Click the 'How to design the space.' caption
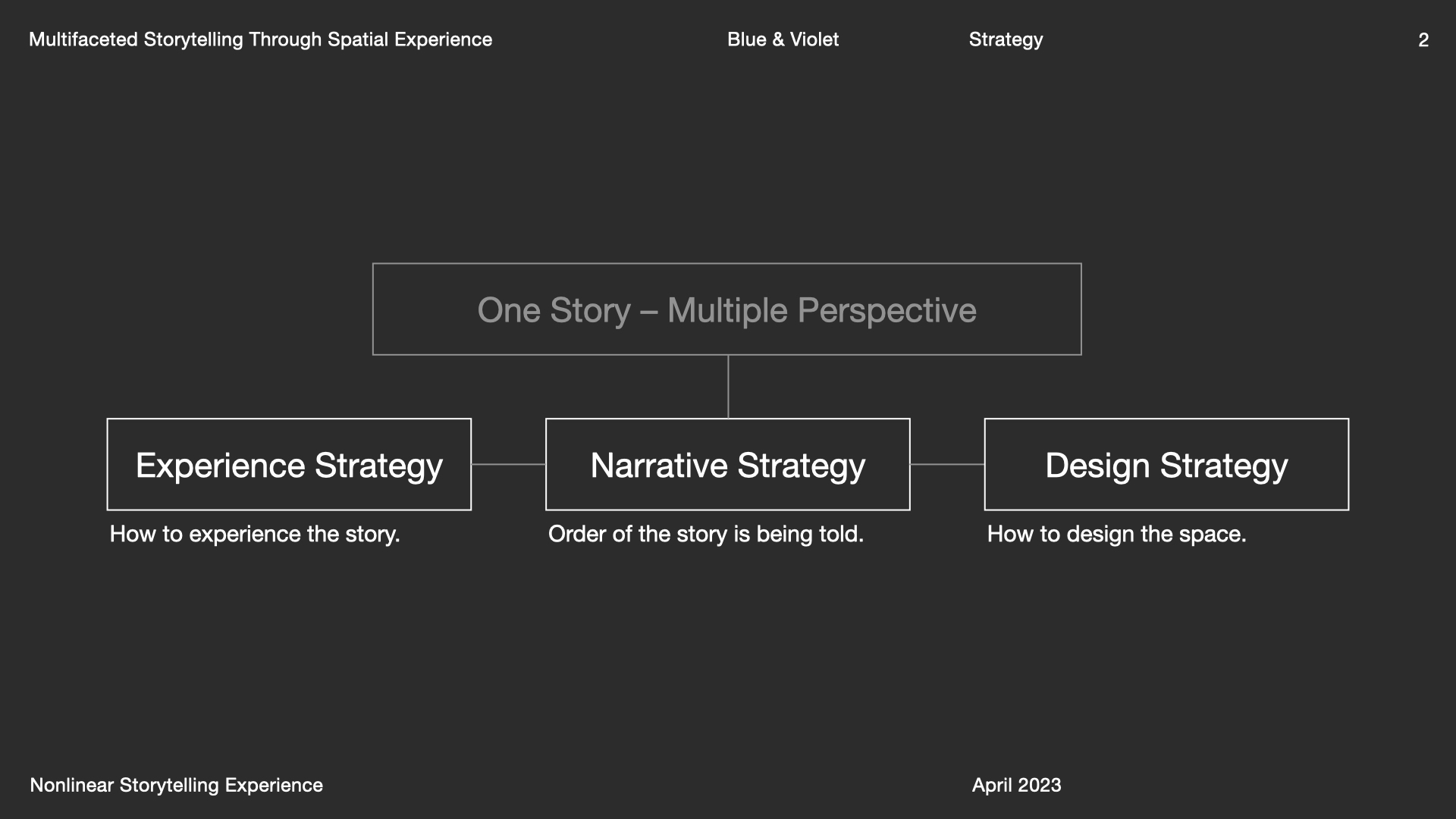 1116,534
